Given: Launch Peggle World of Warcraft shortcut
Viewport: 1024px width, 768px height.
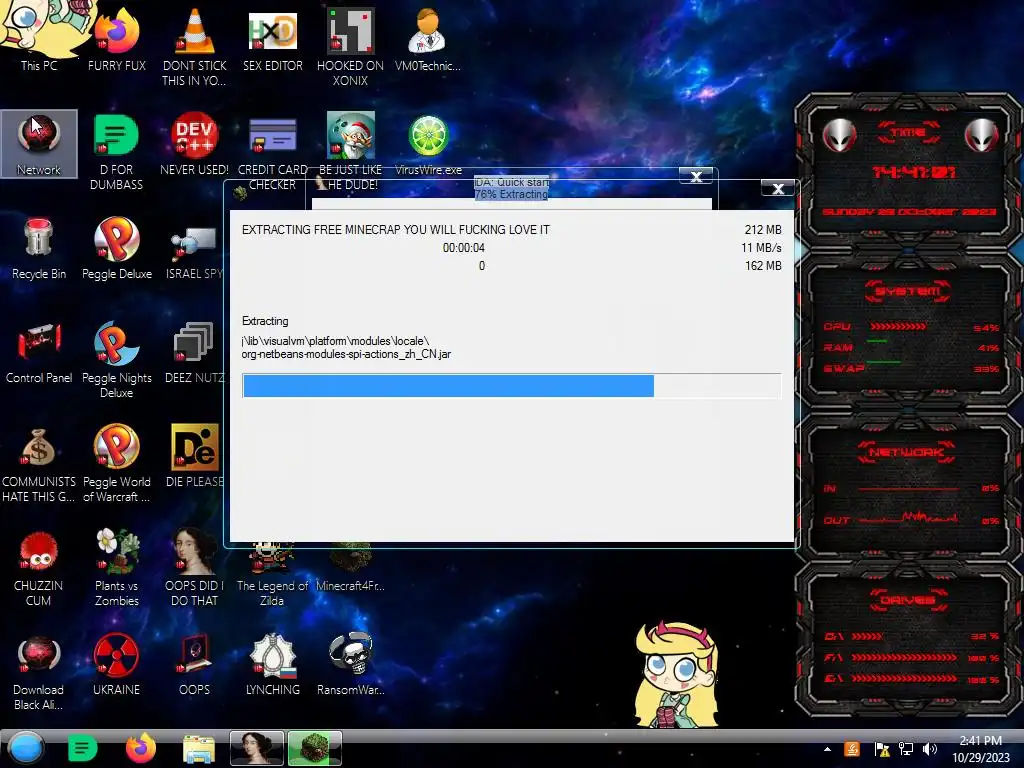Looking at the screenshot, I should coord(116,462).
